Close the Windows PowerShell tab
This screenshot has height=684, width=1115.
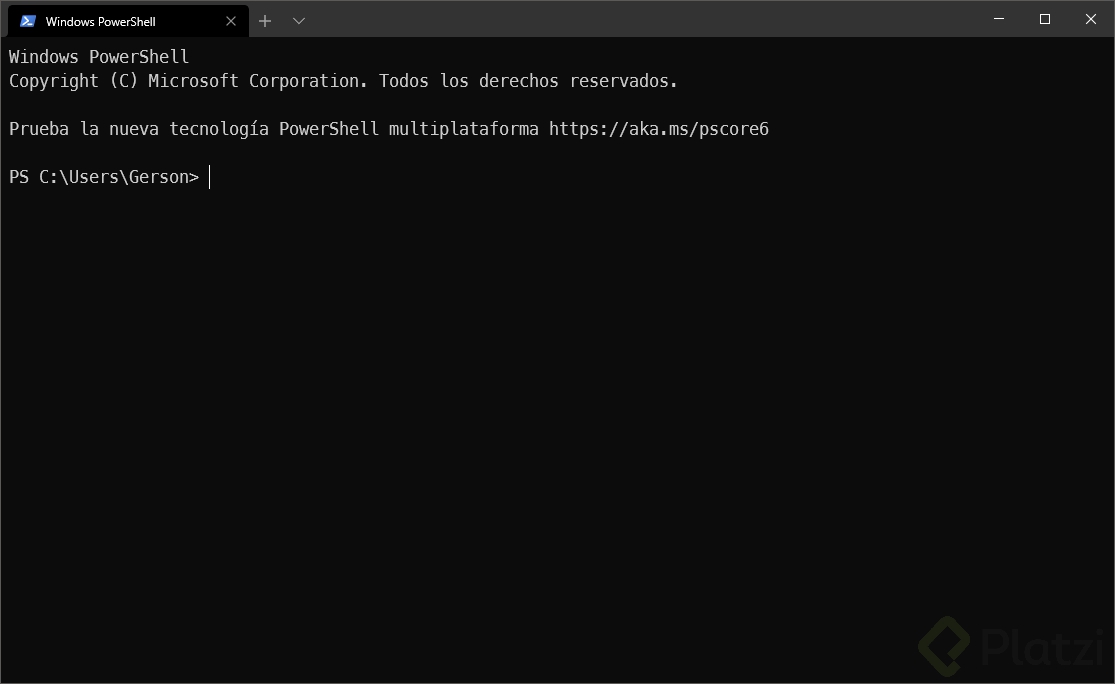point(230,21)
